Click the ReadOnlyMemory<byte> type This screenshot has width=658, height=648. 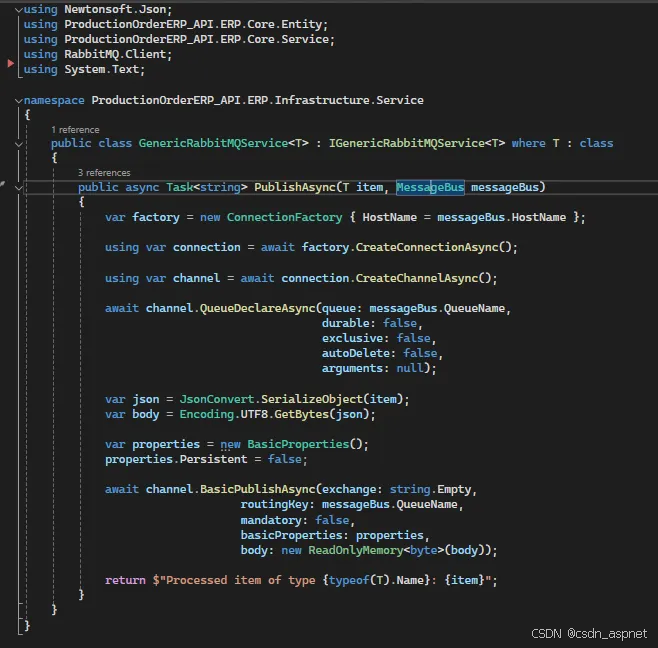coord(376,551)
